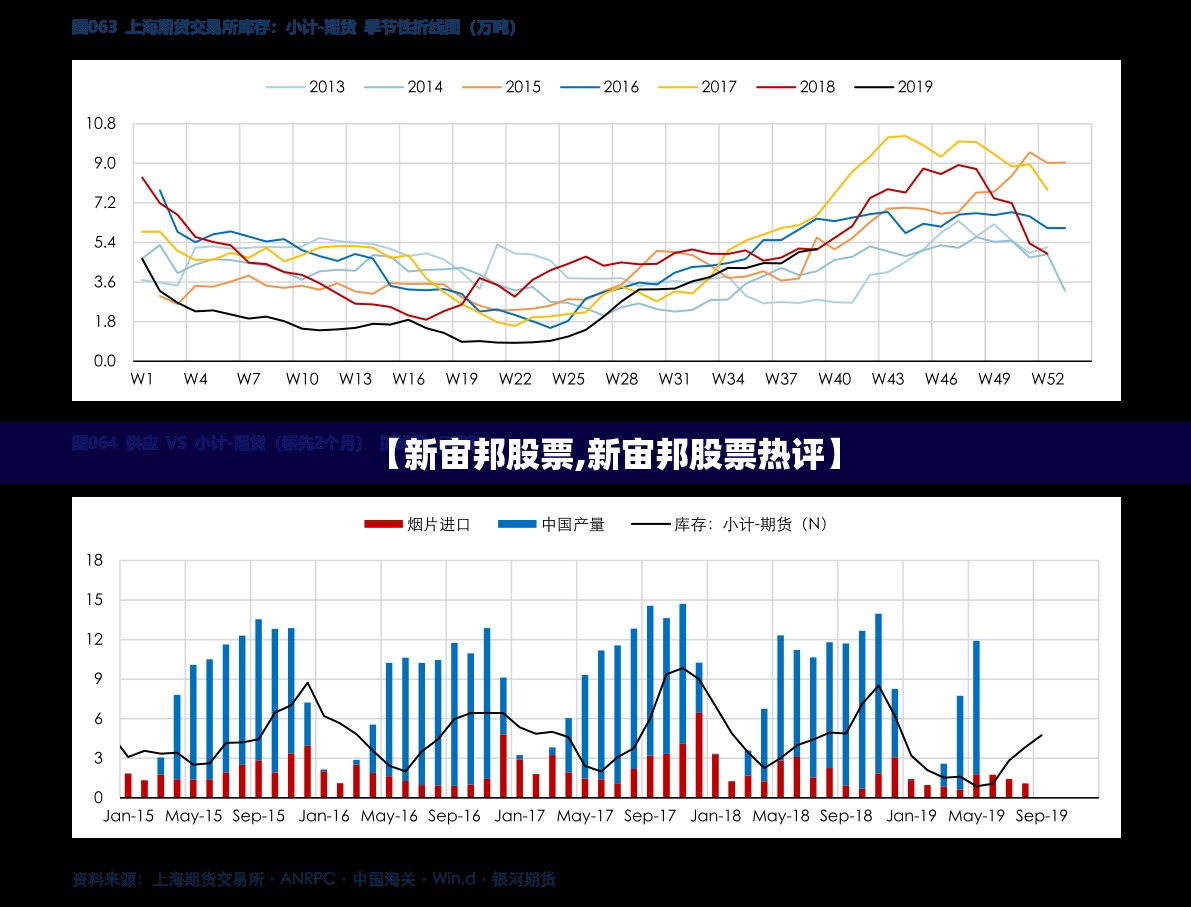Select the Jan-17 x-axis label
1191x907 pixels.
[520, 816]
